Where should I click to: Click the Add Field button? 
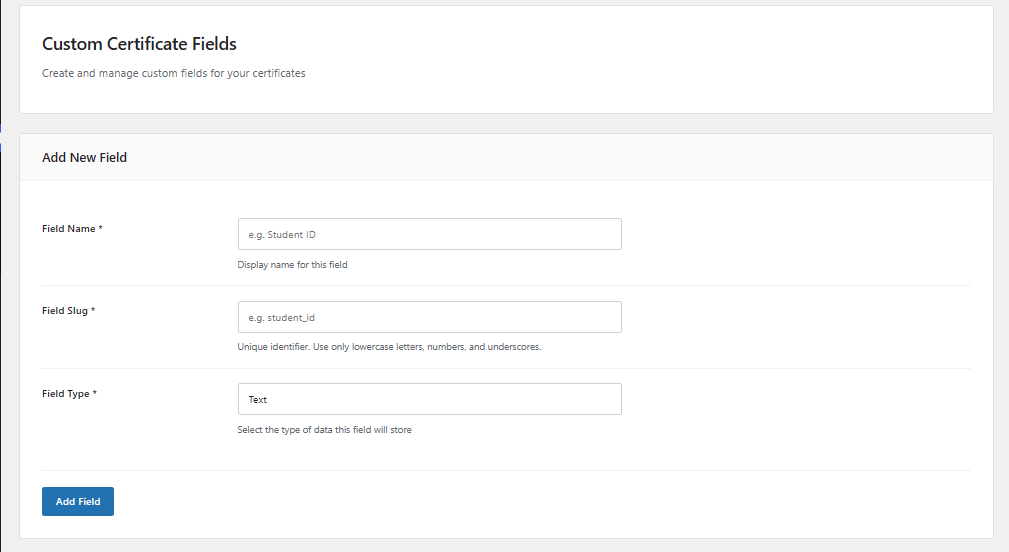pos(78,501)
